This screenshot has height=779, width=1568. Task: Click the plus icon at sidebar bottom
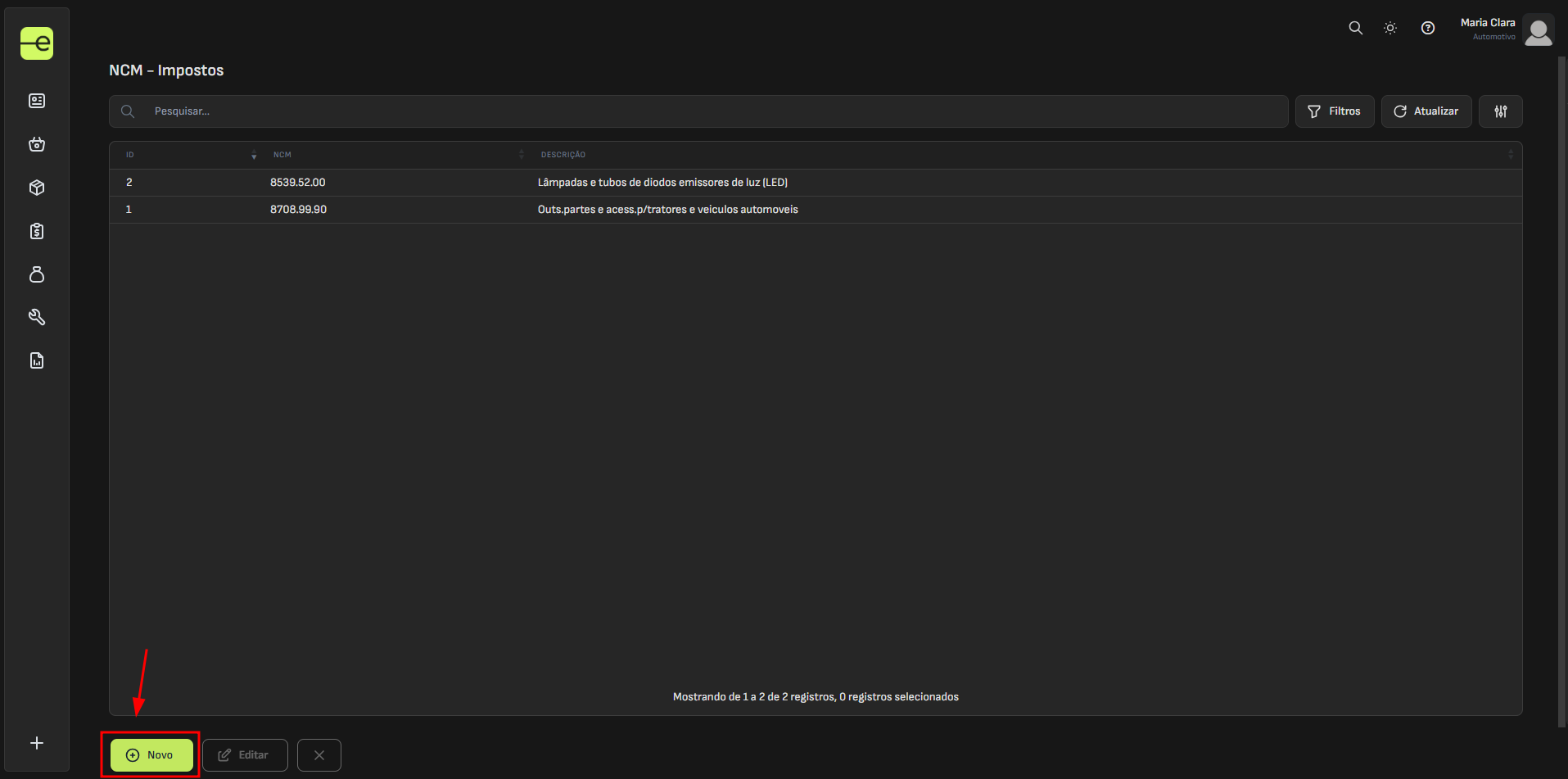point(37,743)
